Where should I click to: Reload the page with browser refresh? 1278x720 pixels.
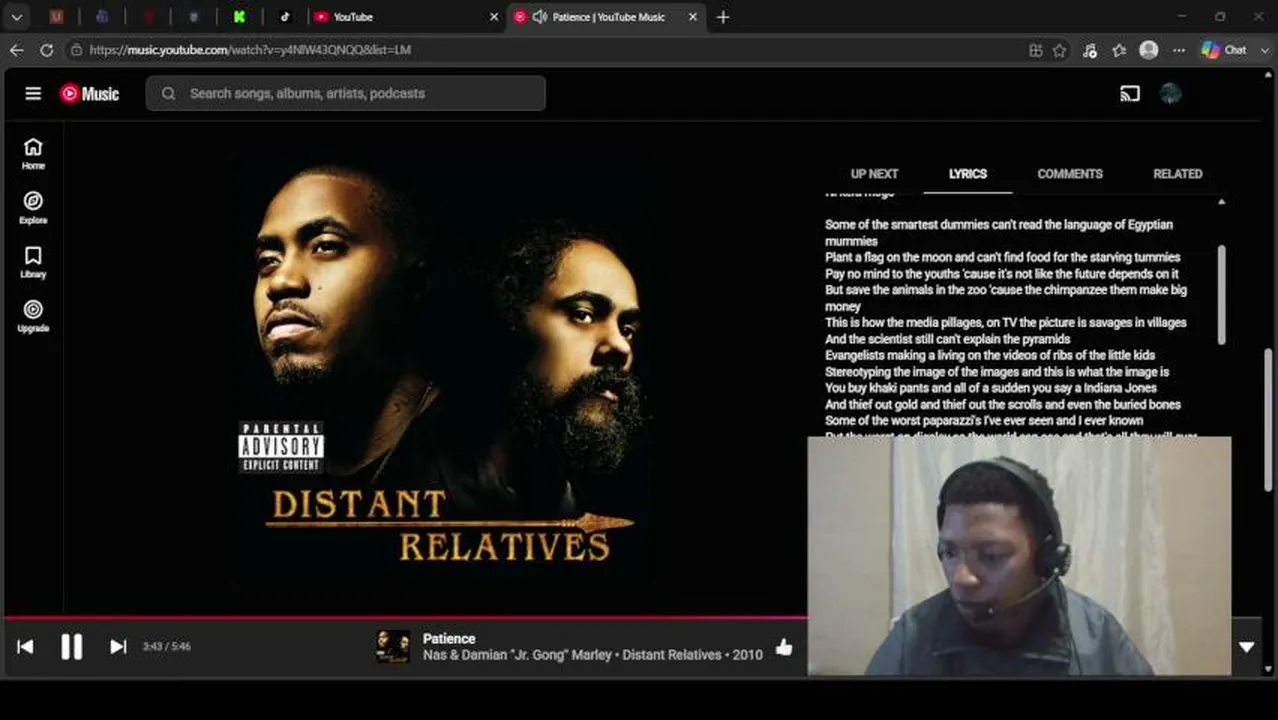[x=47, y=50]
